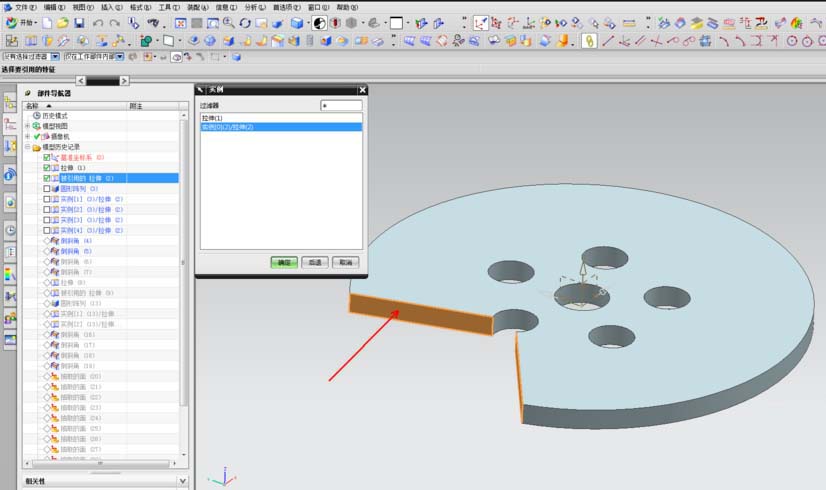Click the Fit view icon in toolbar
Image resolution: width=826 pixels, height=490 pixels.
[181, 22]
